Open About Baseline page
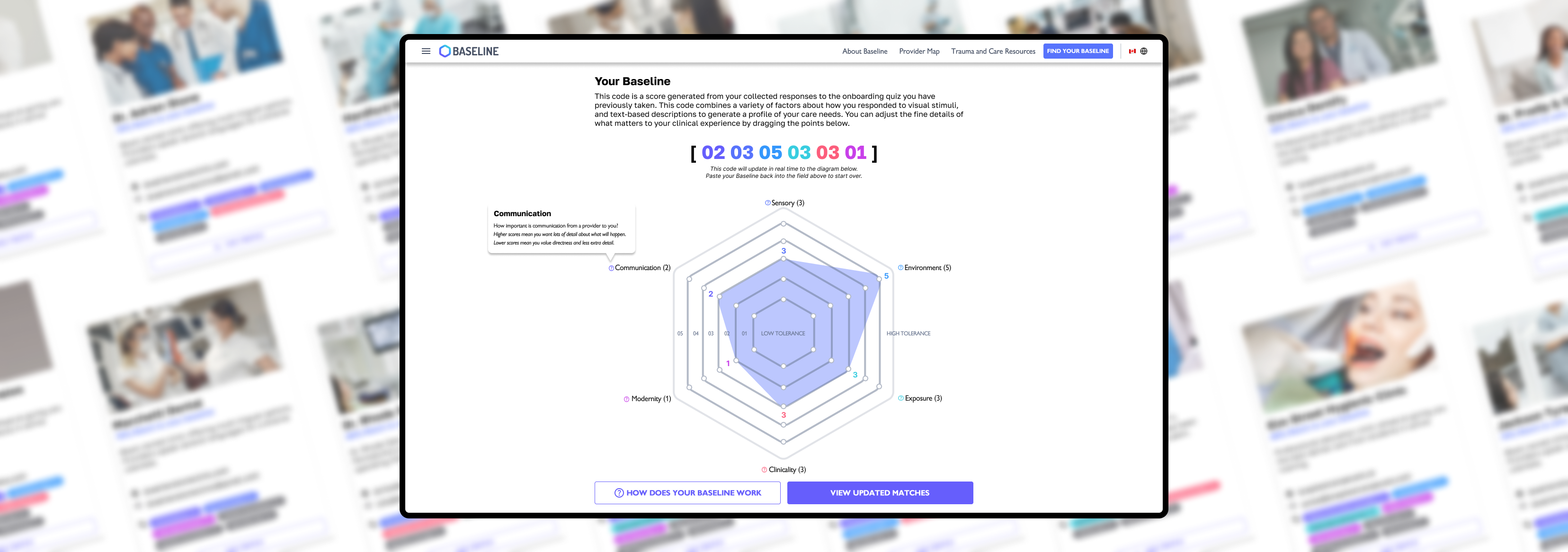Image resolution: width=1568 pixels, height=552 pixels. (x=864, y=51)
